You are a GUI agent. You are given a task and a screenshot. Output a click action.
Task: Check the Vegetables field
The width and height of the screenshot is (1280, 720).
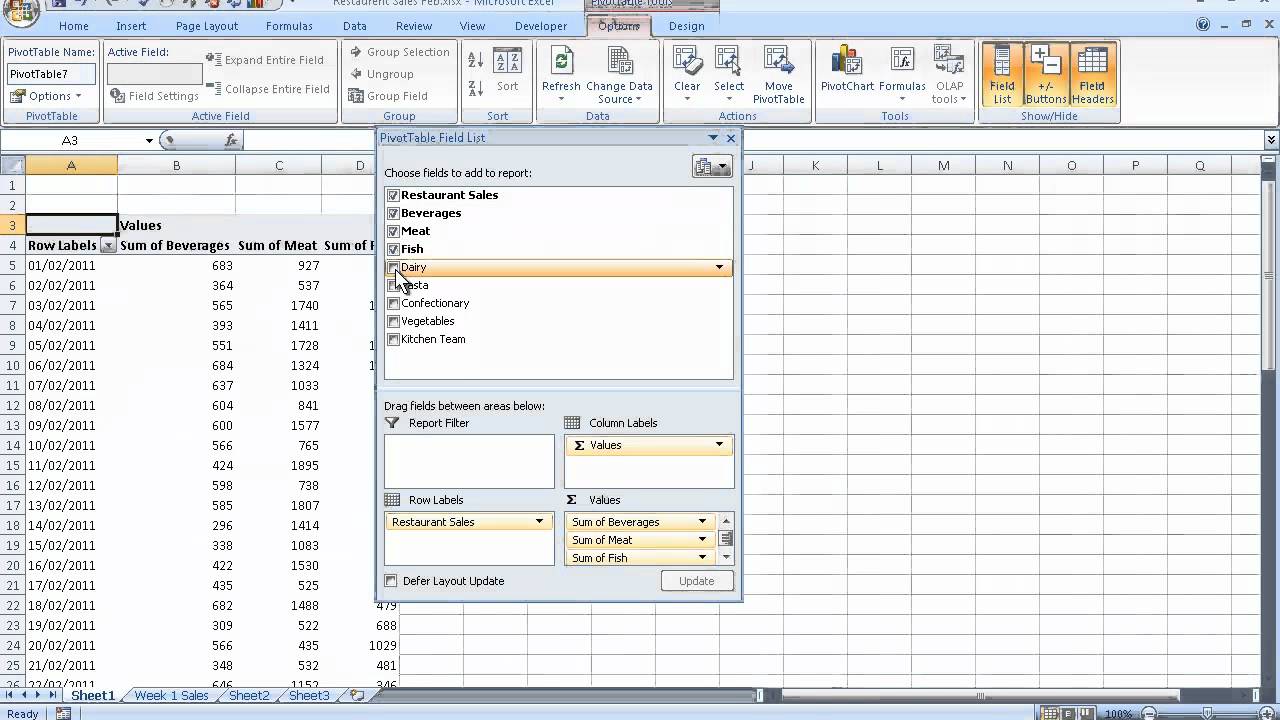[393, 321]
